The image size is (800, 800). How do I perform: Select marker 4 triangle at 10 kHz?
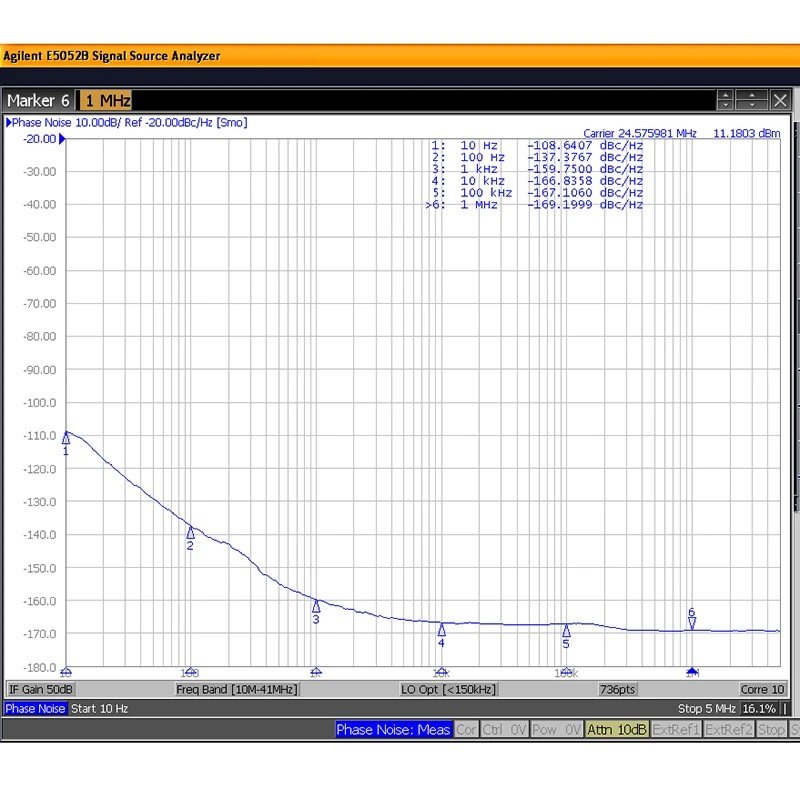point(441,630)
